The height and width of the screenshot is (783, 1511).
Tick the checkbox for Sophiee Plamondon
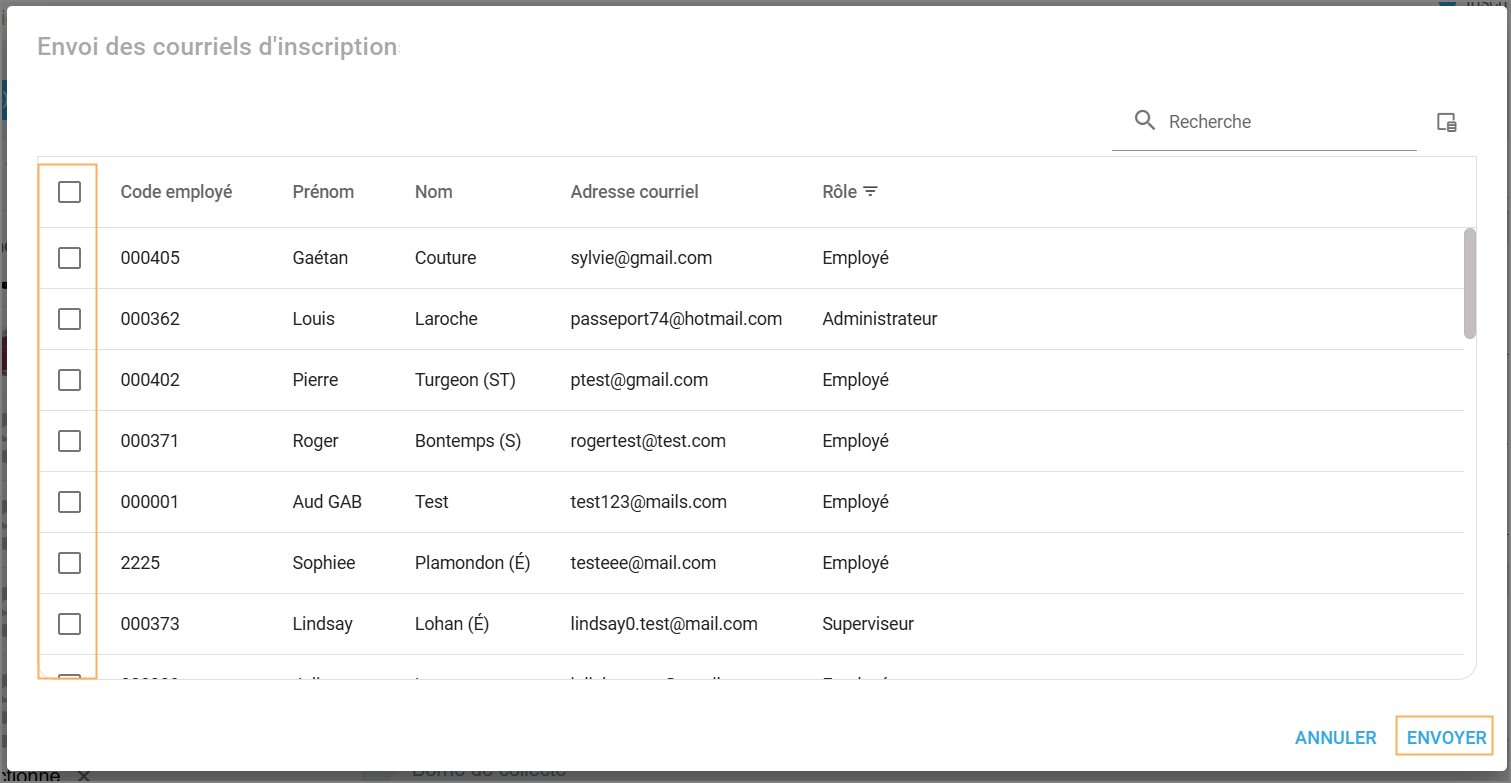[69, 563]
